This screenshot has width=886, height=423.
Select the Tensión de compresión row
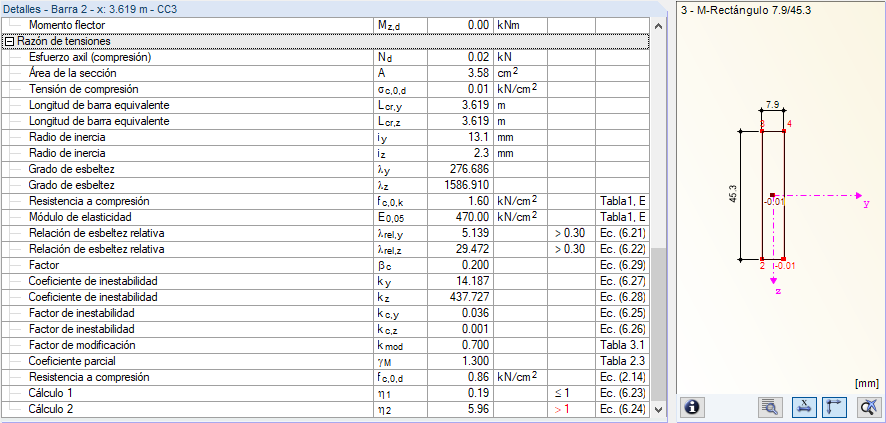(x=325, y=89)
